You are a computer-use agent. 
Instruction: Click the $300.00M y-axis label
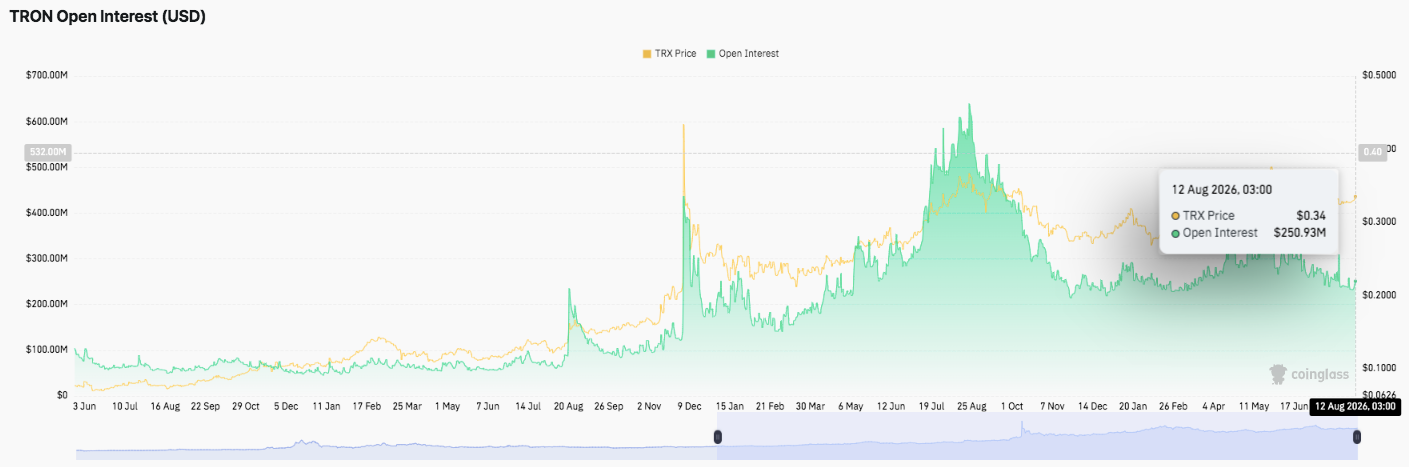click(46, 258)
